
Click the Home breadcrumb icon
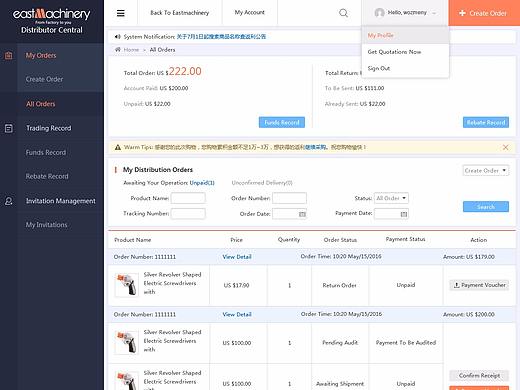pyautogui.click(x=118, y=49)
